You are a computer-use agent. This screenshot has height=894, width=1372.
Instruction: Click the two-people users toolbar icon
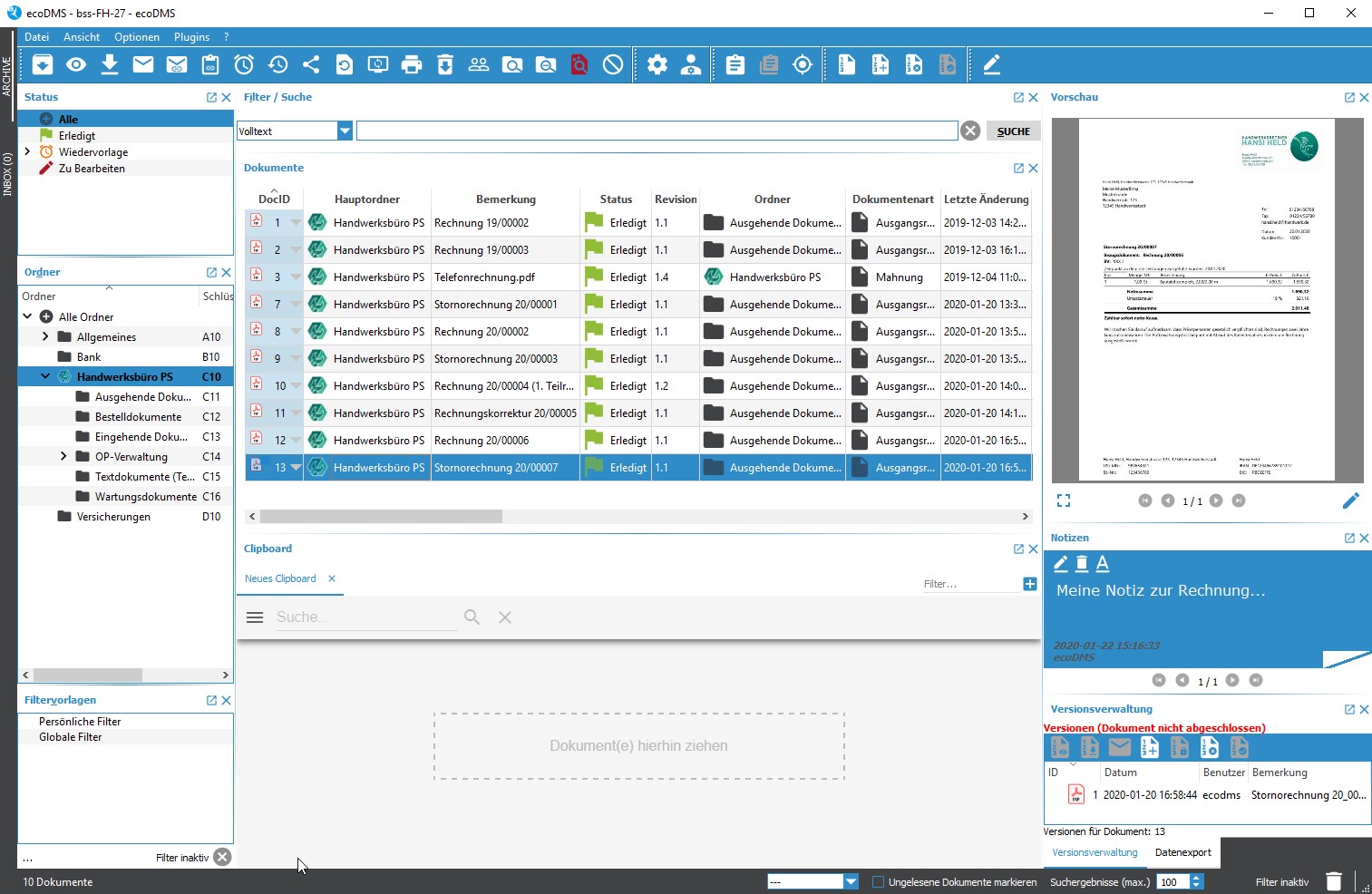click(x=479, y=64)
